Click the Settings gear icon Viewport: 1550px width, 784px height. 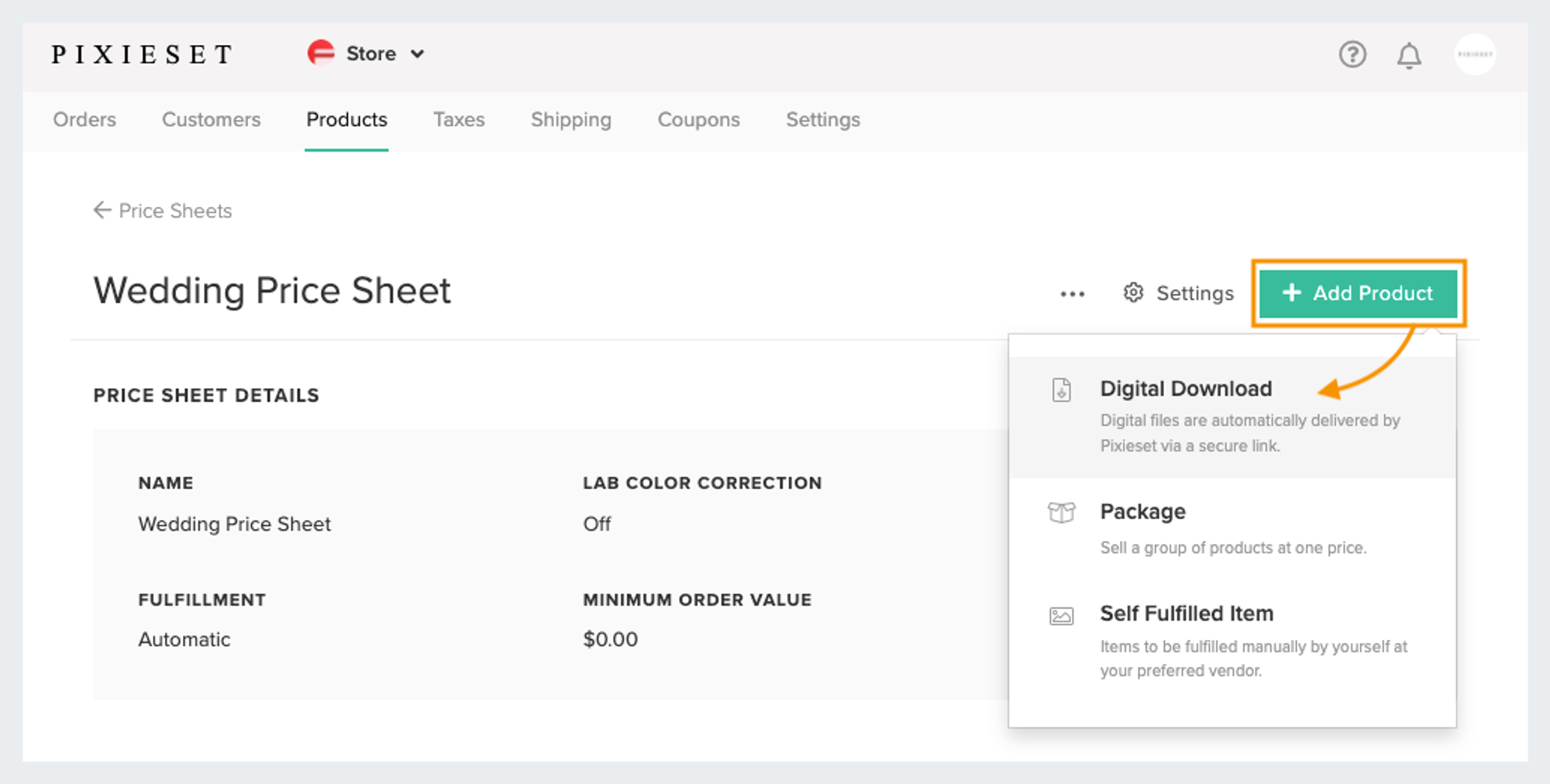tap(1133, 293)
